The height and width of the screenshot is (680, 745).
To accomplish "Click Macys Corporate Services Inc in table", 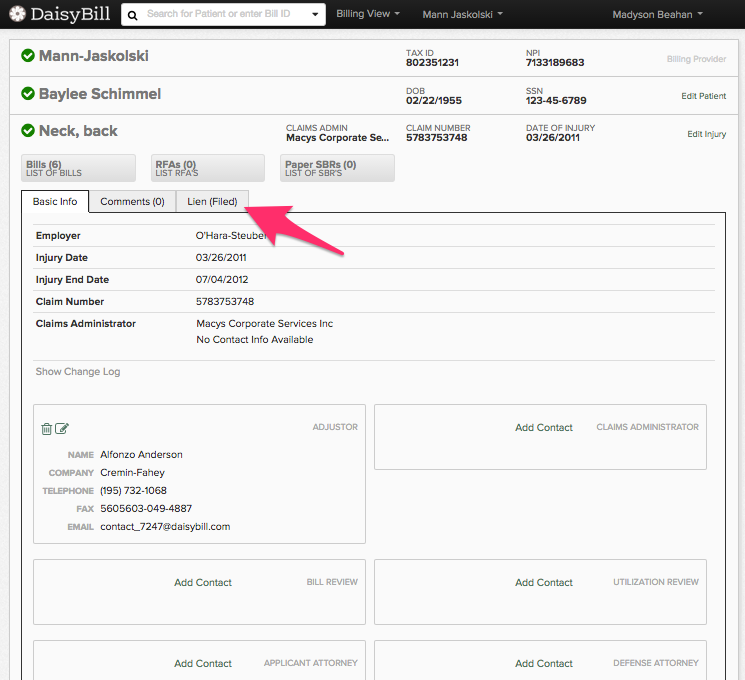I will point(265,324).
